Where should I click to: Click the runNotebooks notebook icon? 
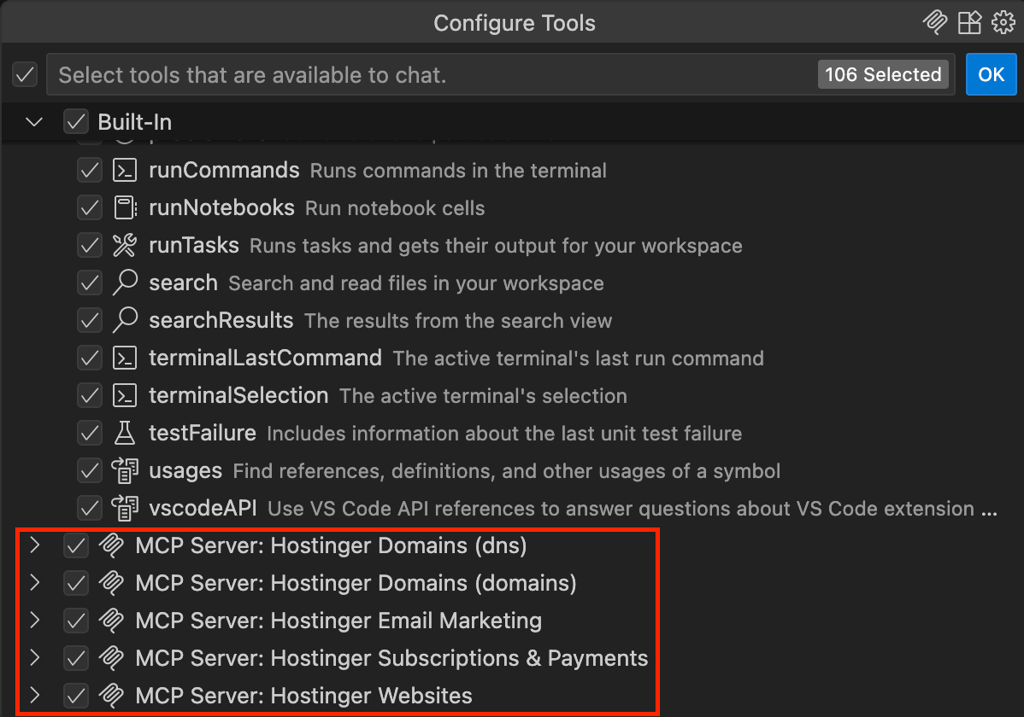click(125, 208)
